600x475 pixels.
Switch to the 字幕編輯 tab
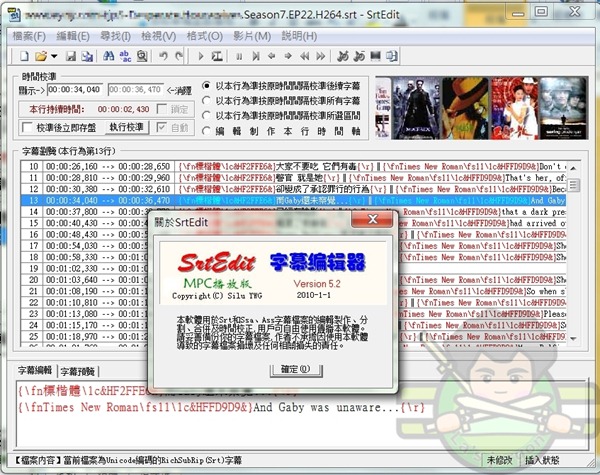(35, 370)
